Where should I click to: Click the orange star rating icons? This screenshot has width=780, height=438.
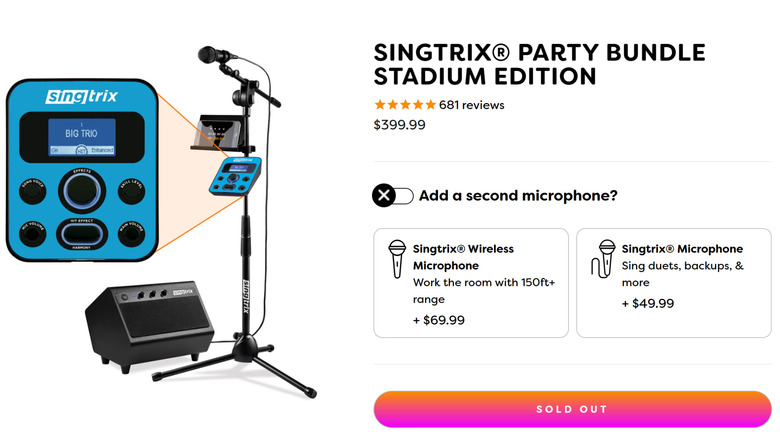pyautogui.click(x=404, y=105)
